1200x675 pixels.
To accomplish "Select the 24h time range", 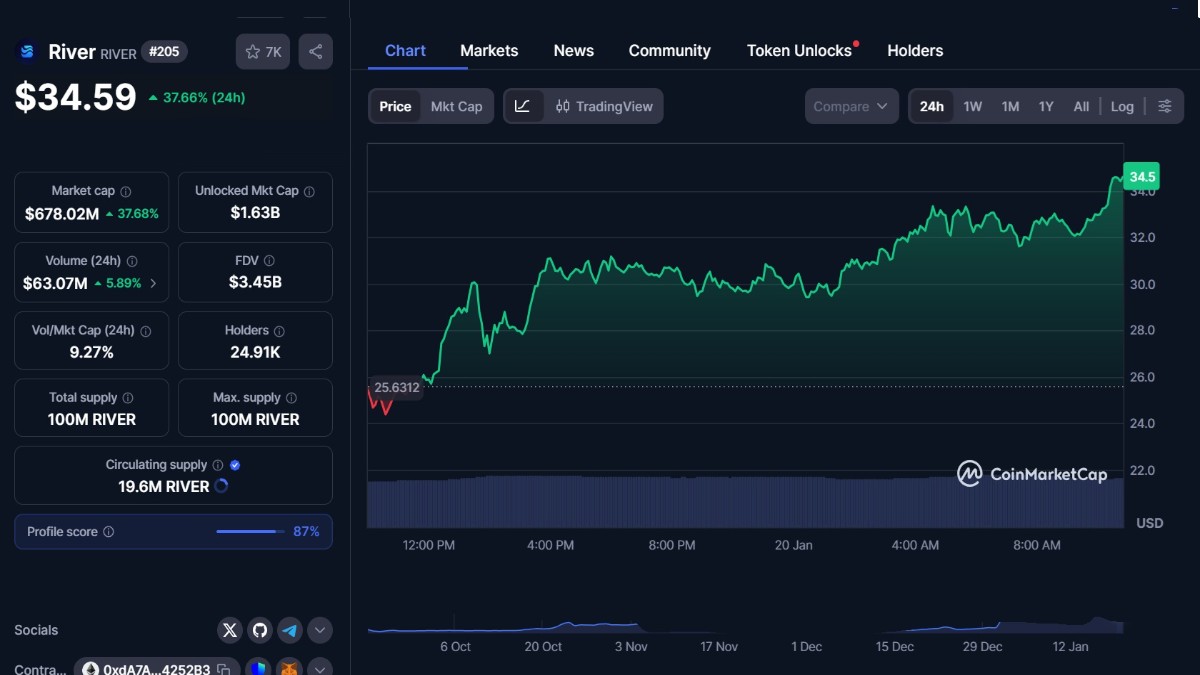I will tap(932, 106).
